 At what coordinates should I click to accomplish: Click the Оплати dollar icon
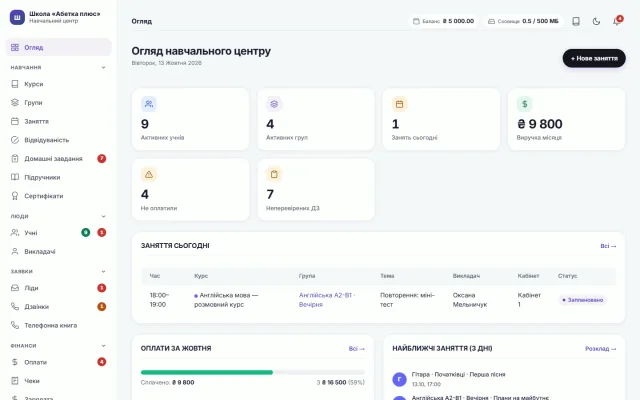coord(15,362)
